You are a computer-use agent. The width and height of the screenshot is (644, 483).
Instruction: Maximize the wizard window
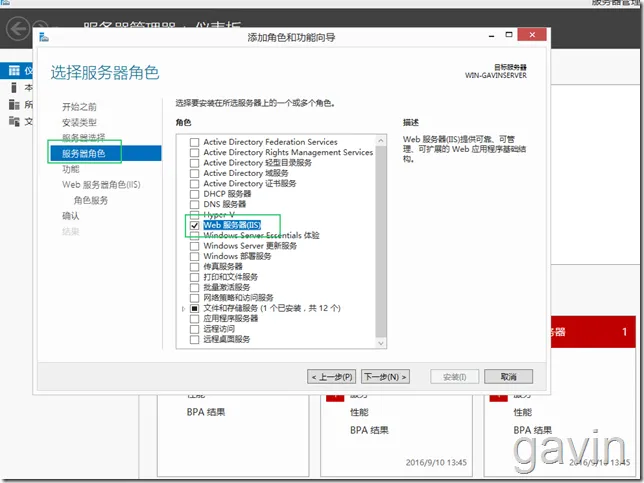point(509,35)
